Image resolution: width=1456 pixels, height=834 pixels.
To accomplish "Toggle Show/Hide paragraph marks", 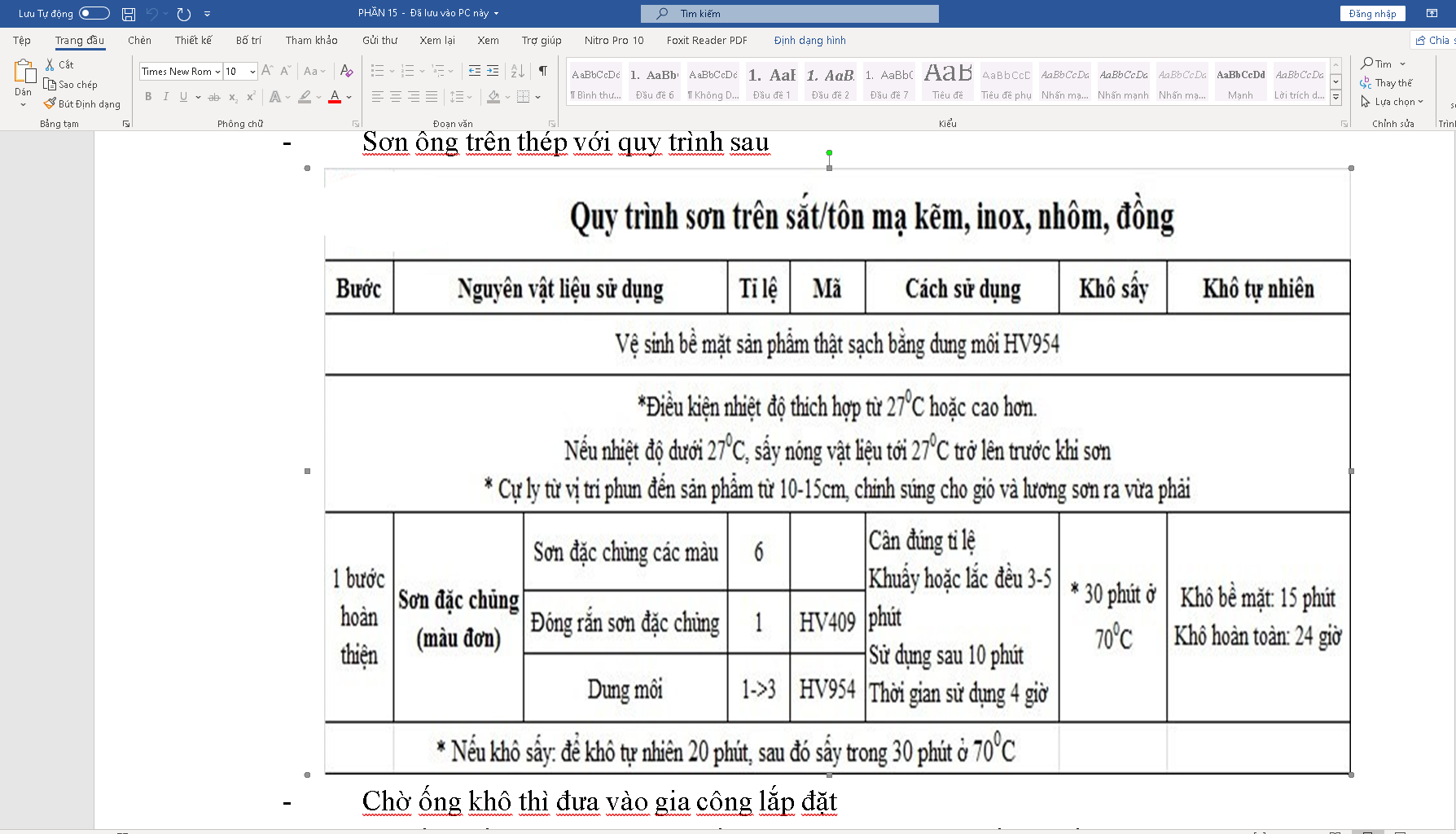I will click(543, 71).
